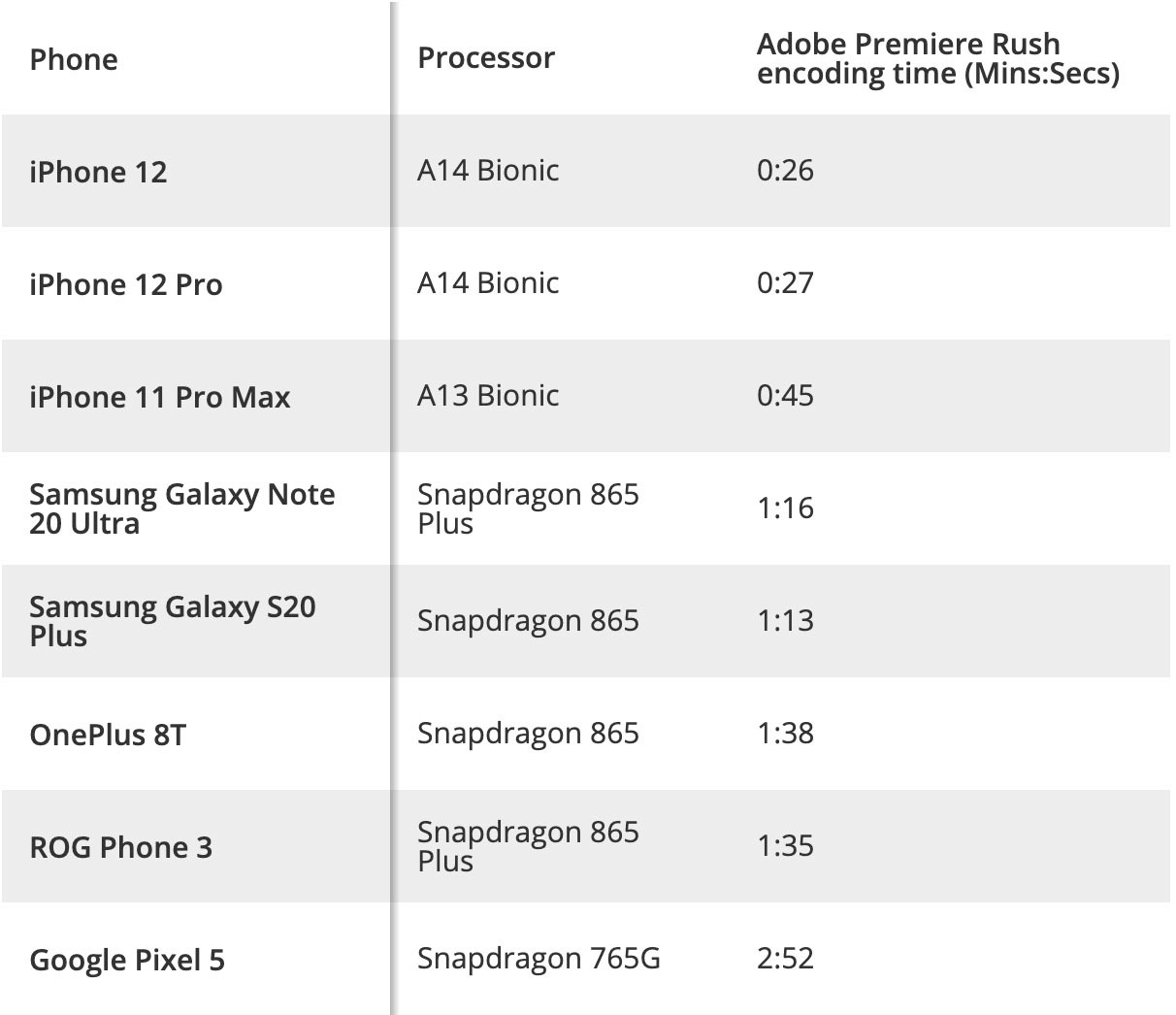
Task: Click the Phone column header
Action: (x=74, y=59)
